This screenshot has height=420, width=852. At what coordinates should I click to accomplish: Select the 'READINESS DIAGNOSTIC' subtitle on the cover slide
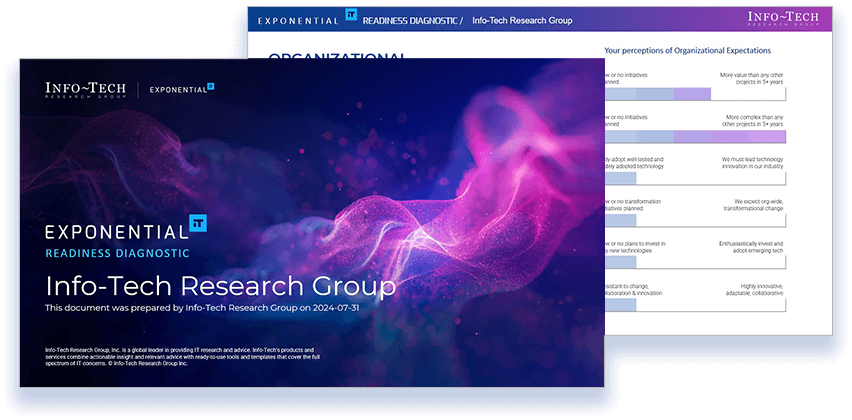(117, 253)
